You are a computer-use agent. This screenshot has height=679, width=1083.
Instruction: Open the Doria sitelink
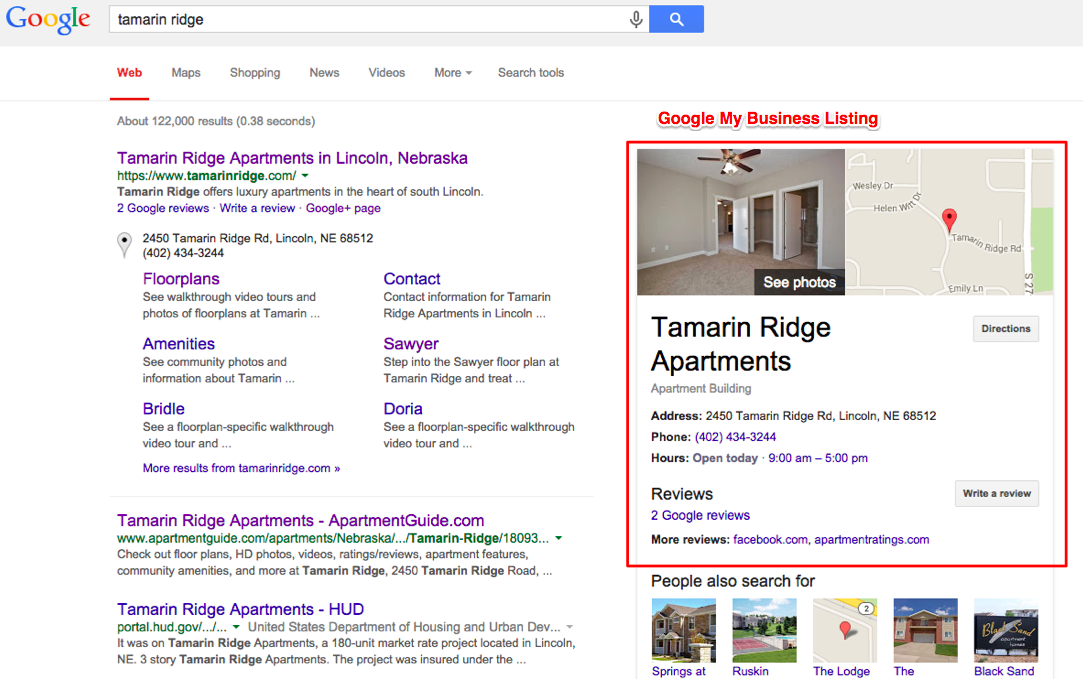coord(403,409)
